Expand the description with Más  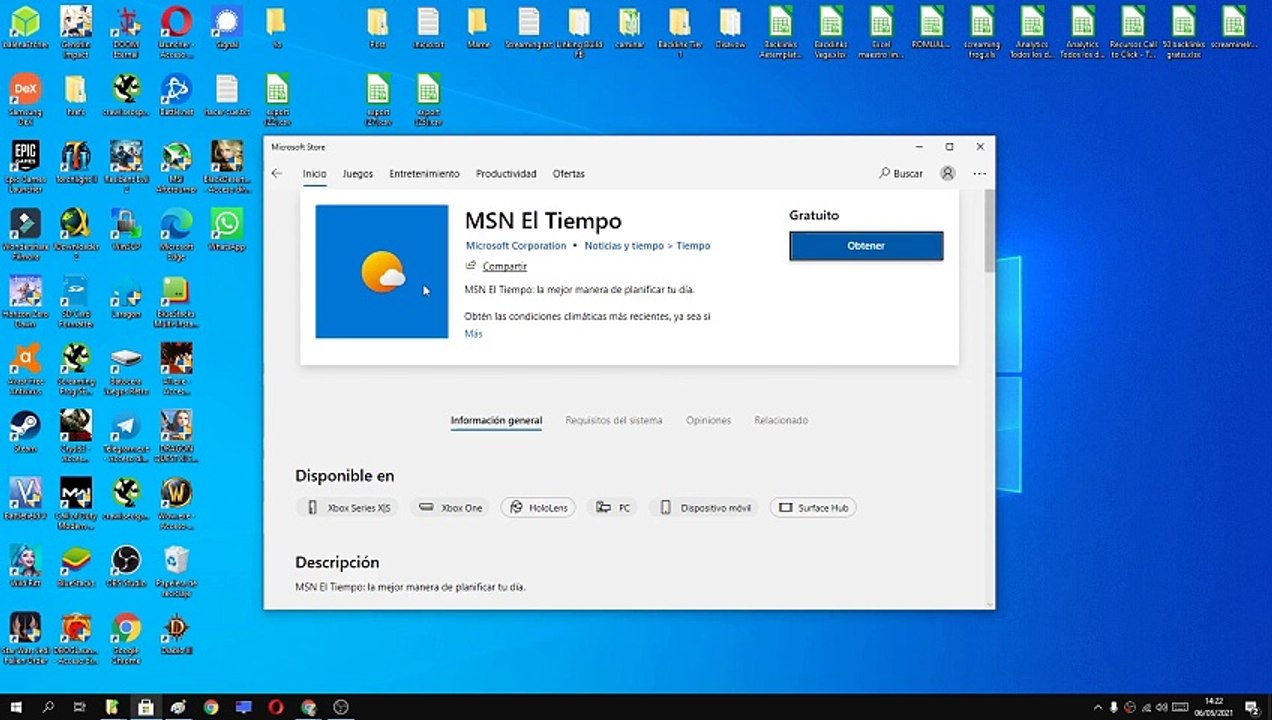(473, 334)
